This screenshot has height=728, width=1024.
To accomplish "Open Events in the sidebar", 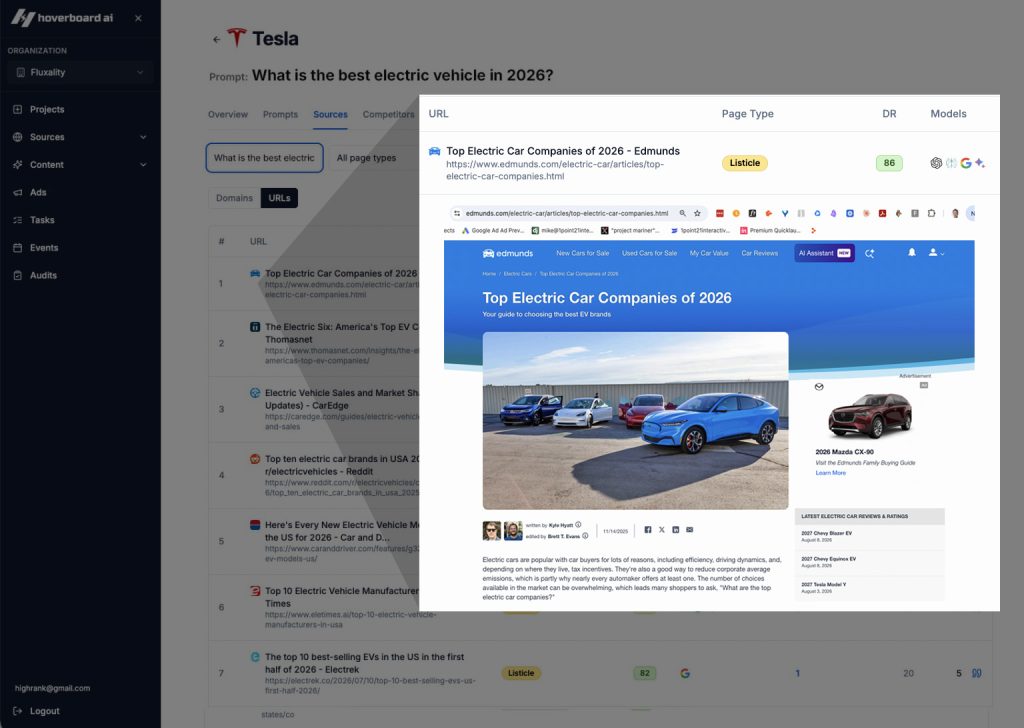I will pyautogui.click(x=44, y=248).
